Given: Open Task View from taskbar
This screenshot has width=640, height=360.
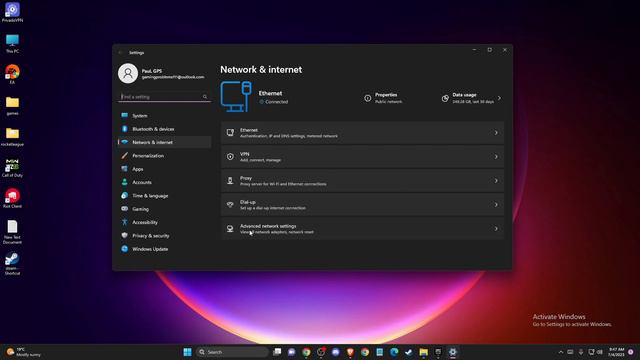Looking at the screenshot, I should point(277,352).
